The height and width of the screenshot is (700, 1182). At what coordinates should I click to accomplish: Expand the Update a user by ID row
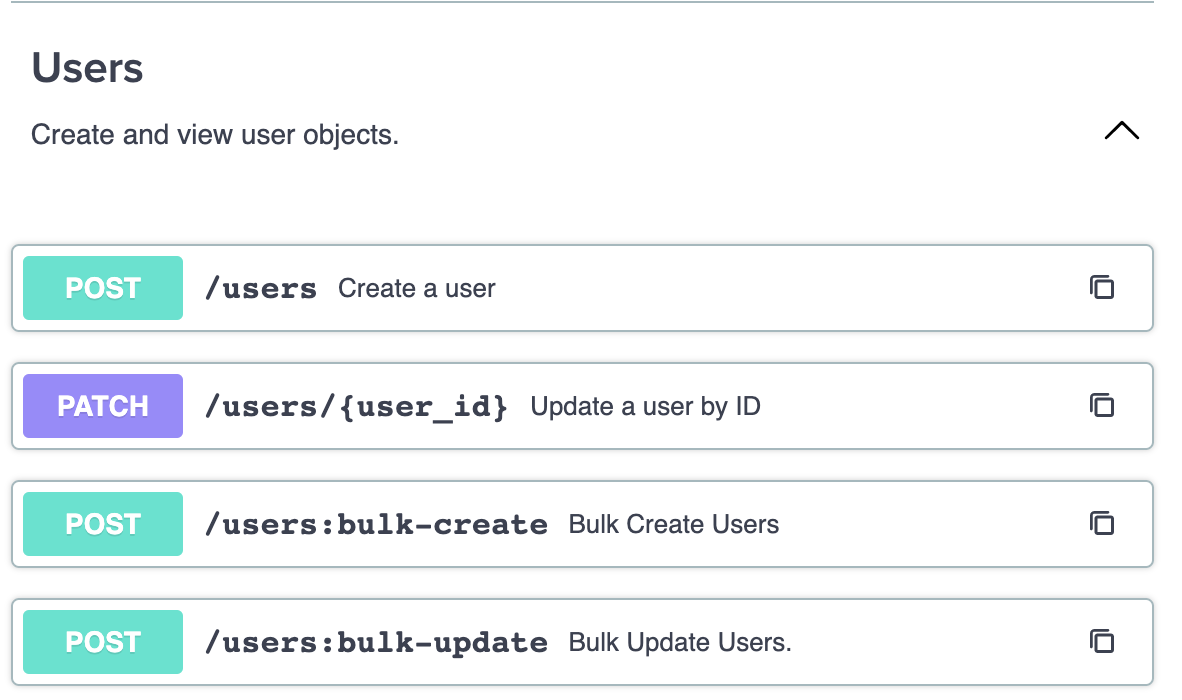pos(582,406)
